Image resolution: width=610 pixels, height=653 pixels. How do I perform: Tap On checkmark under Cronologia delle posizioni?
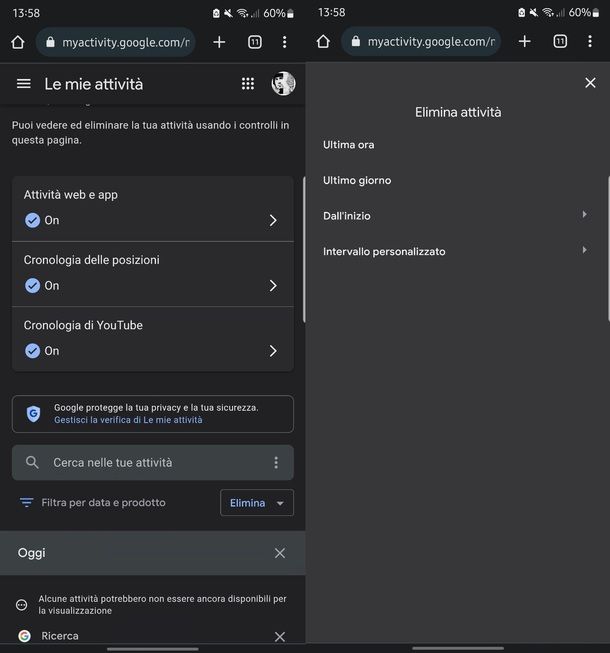tap(32, 286)
